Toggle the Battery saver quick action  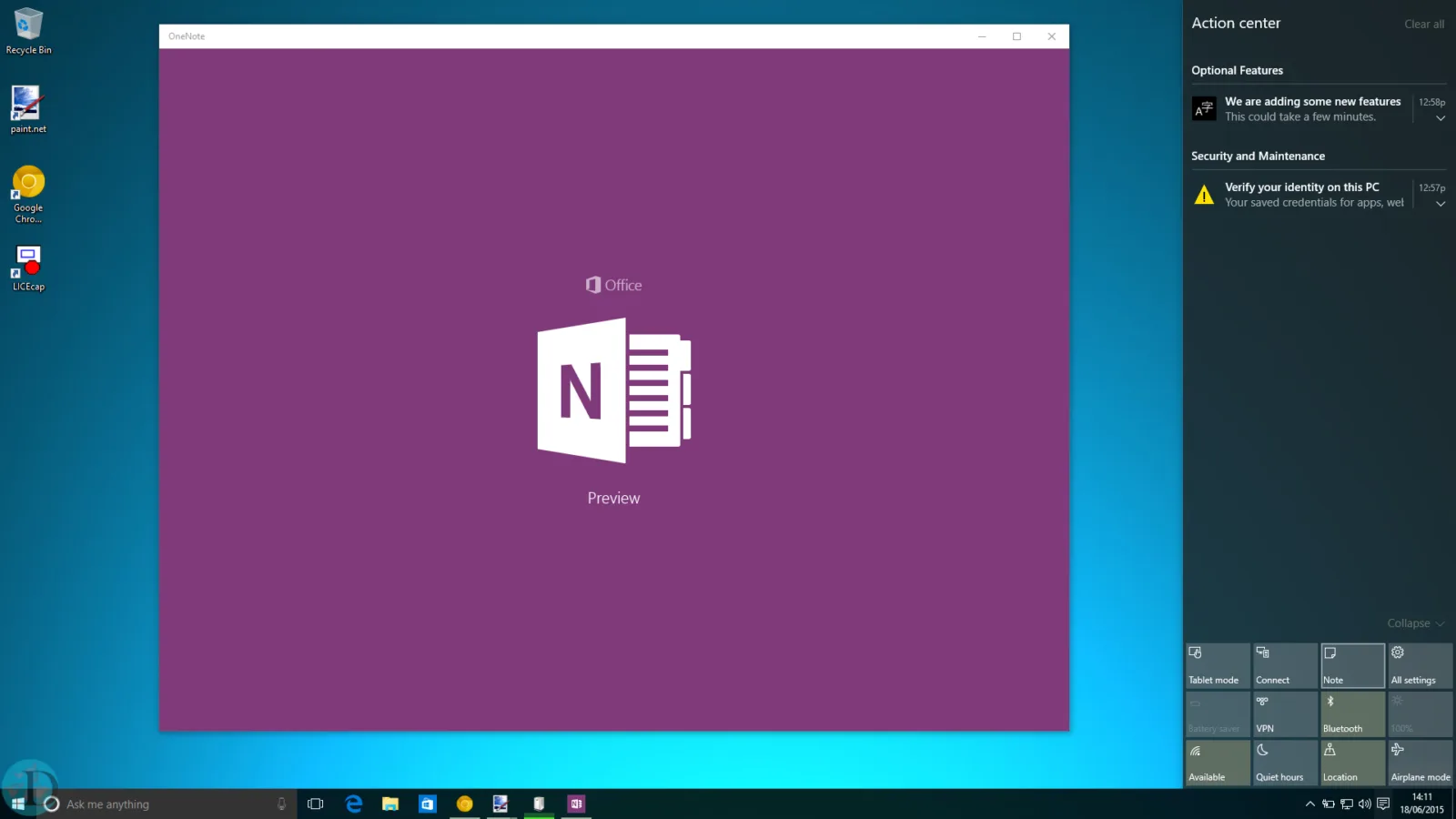pyautogui.click(x=1218, y=714)
